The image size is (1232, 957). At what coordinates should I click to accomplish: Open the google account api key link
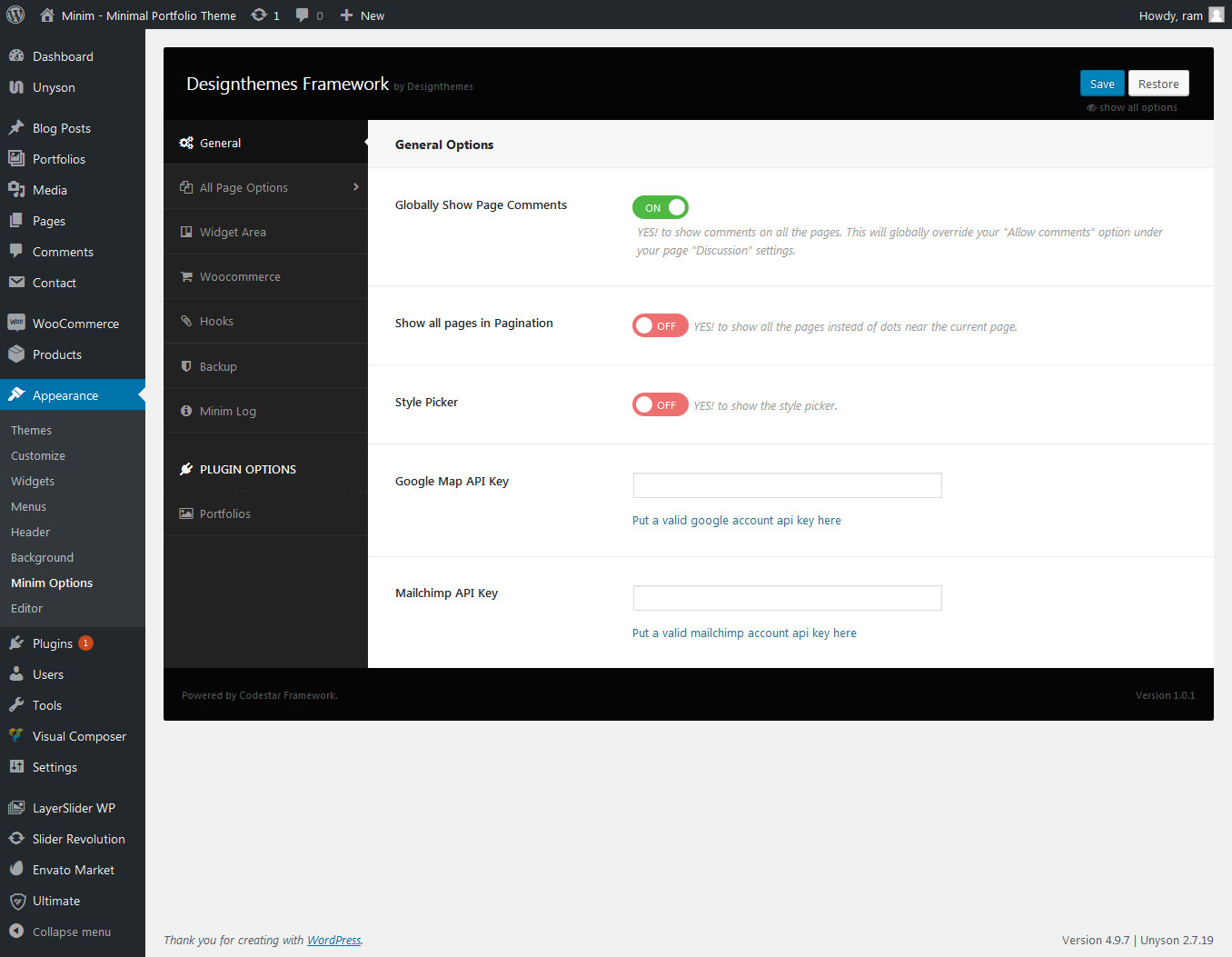737,520
